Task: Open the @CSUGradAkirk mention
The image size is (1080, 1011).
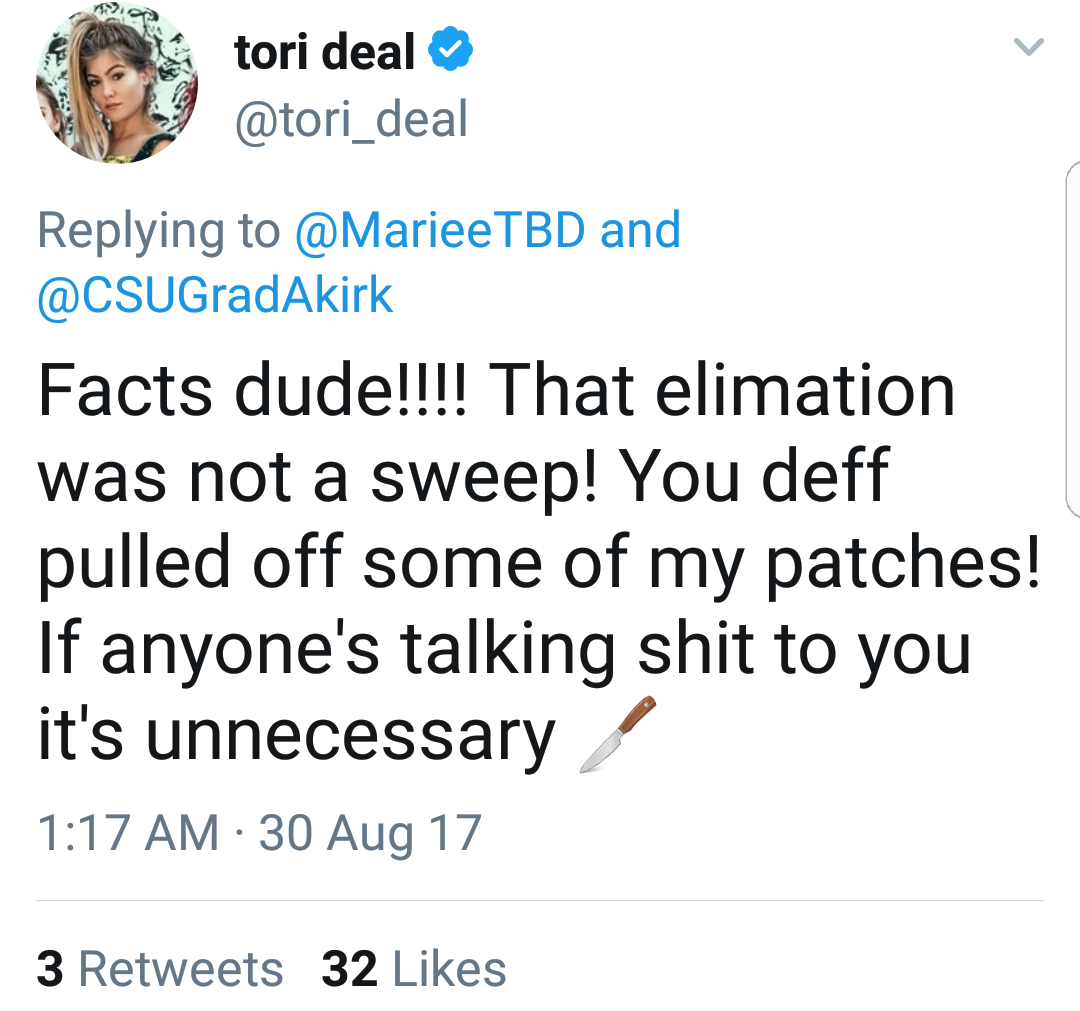Action: [x=215, y=295]
